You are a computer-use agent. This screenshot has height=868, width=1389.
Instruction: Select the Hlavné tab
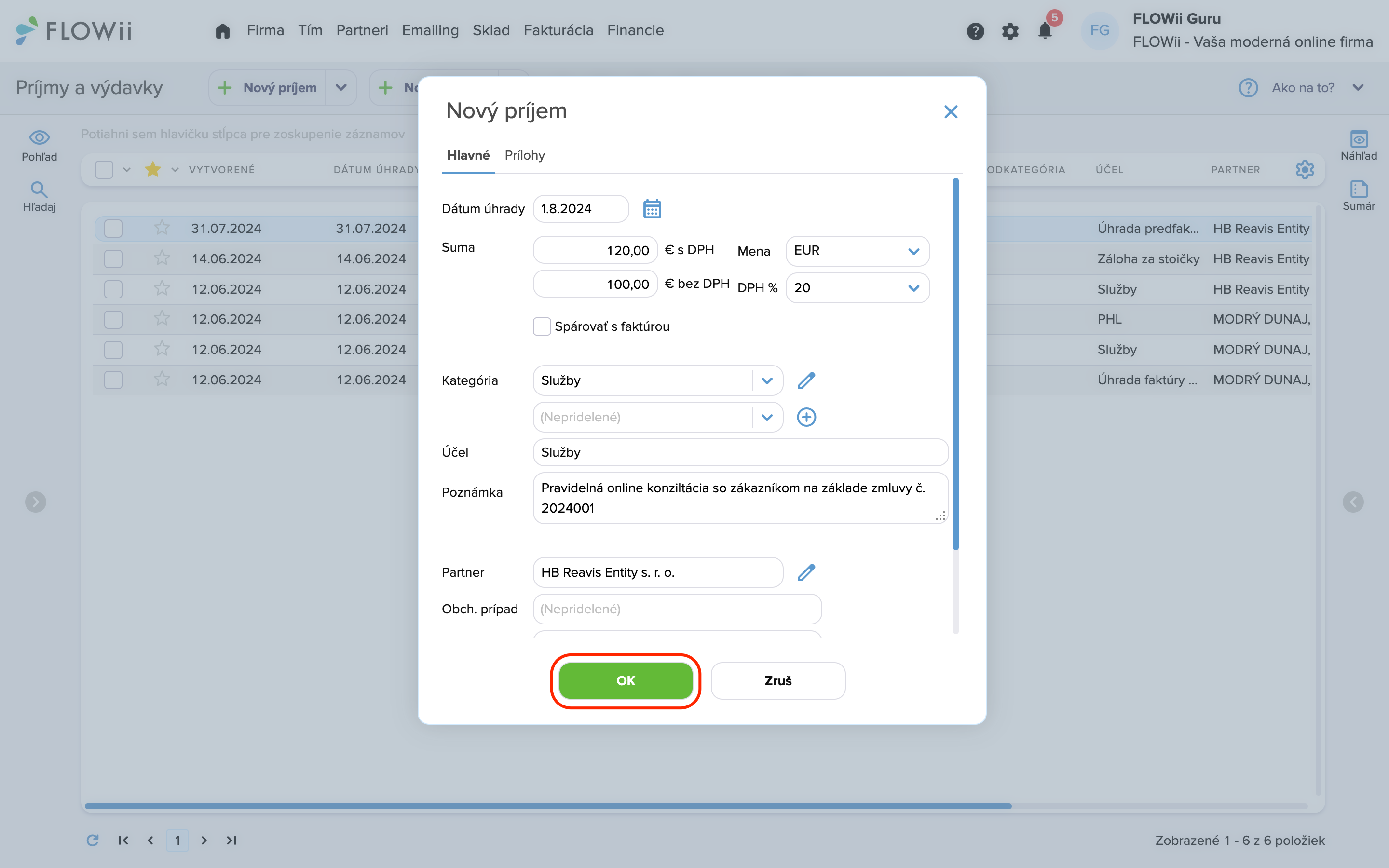click(468, 155)
